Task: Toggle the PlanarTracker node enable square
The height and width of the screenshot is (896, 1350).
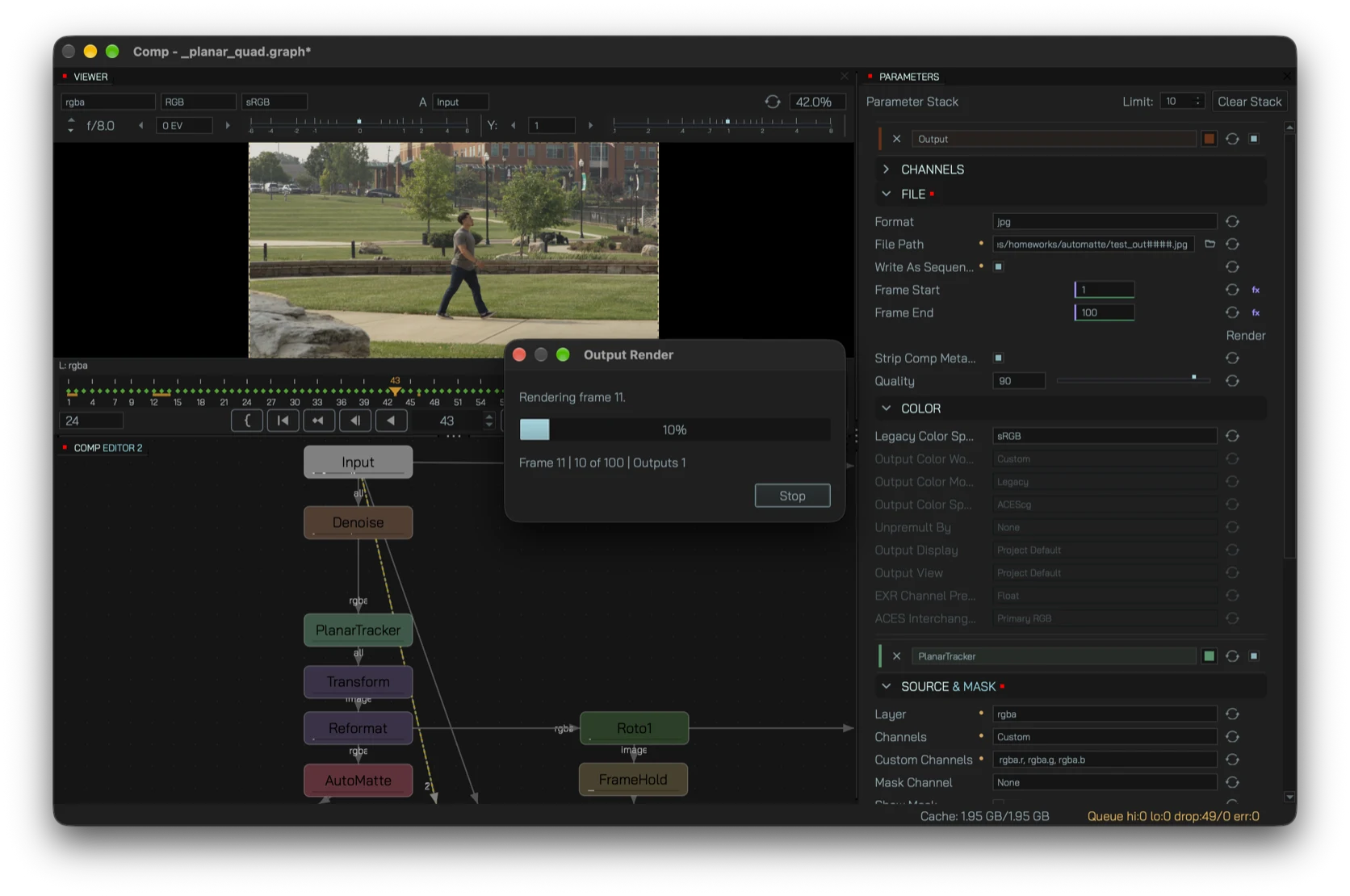Action: (1254, 656)
